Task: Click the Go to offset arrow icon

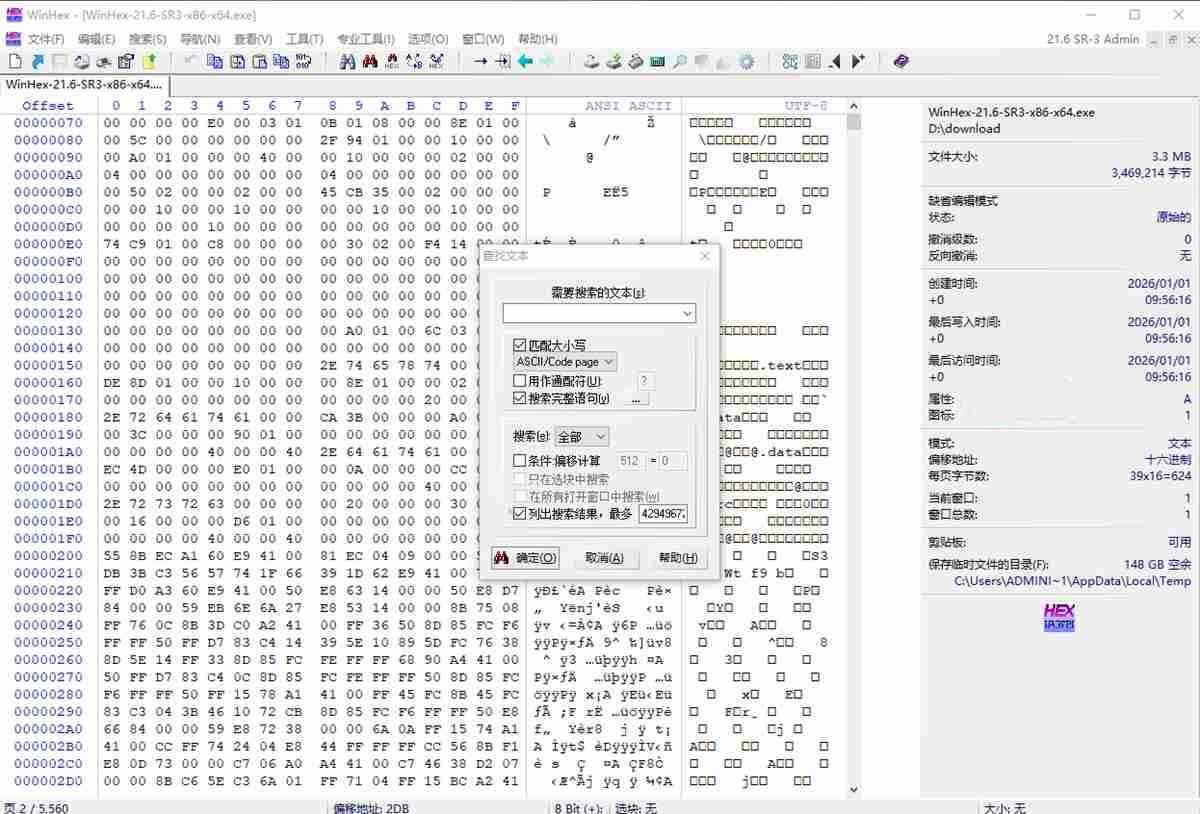Action: click(480, 61)
